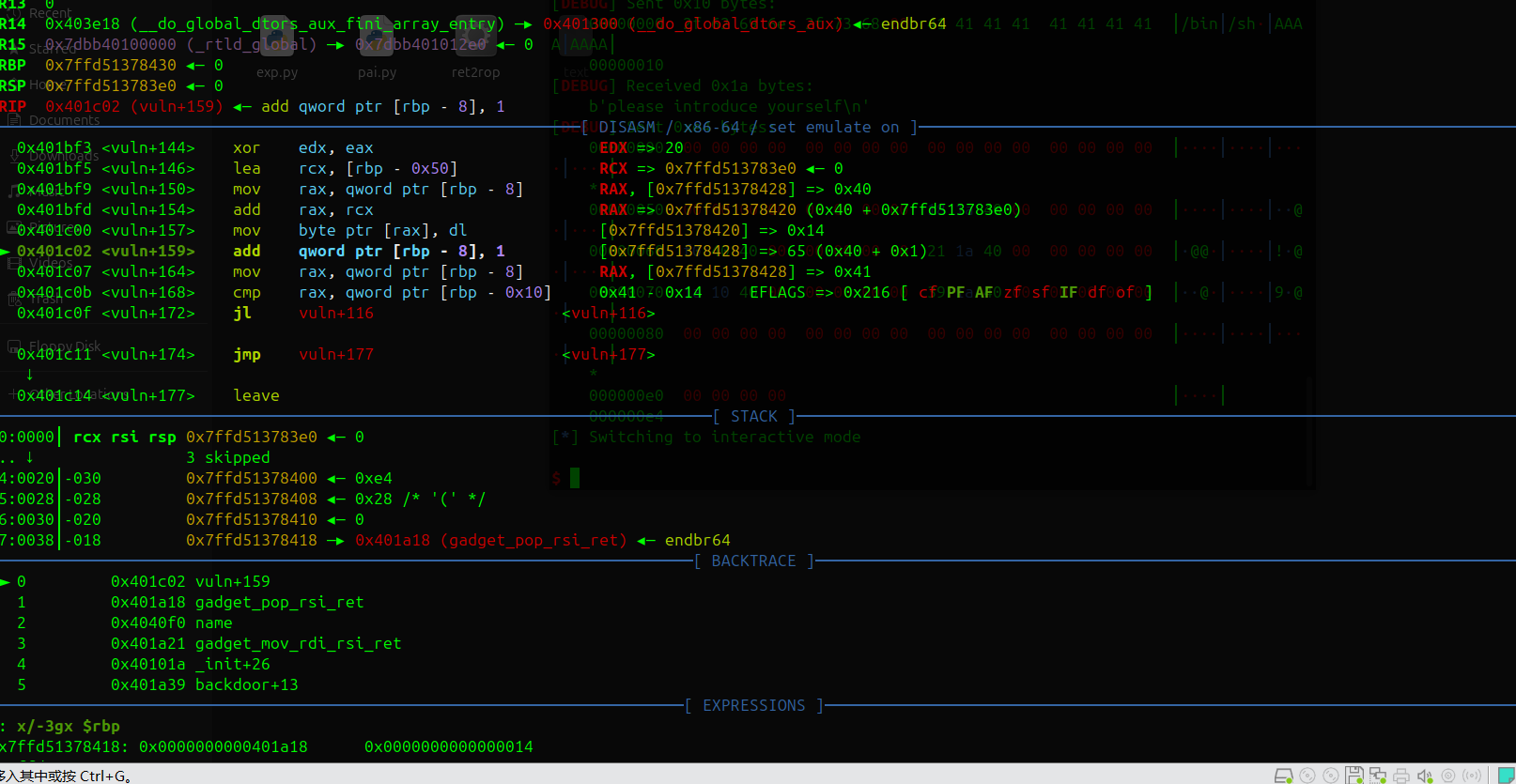Click backtrace frame _init+26

tap(191, 664)
